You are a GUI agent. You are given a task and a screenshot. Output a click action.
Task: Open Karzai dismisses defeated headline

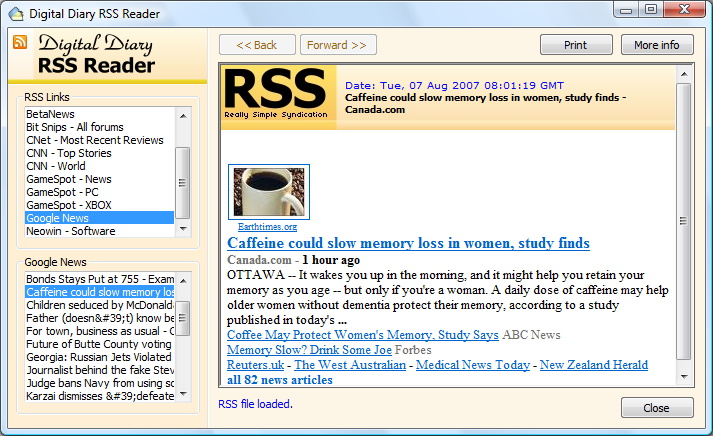tap(100, 396)
